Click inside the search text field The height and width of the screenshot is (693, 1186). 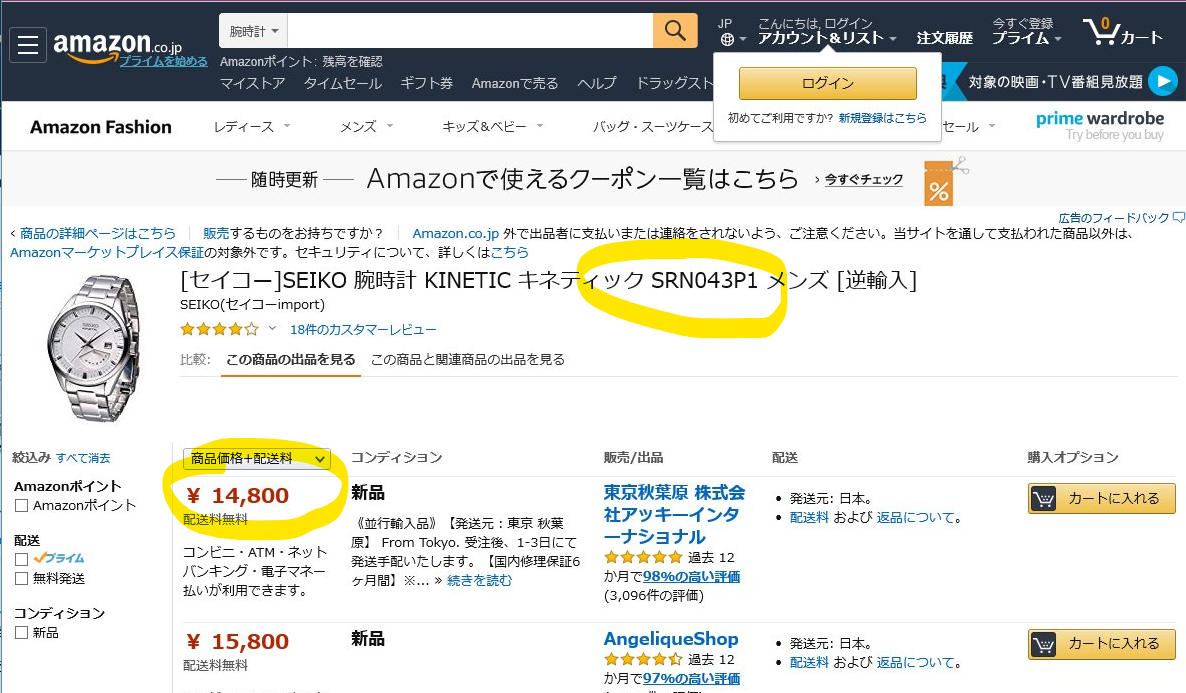tap(470, 30)
